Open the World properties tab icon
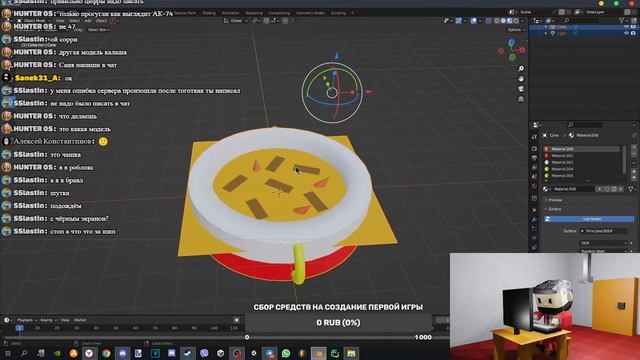Viewport: 640px width, 360px height. pos(534,186)
